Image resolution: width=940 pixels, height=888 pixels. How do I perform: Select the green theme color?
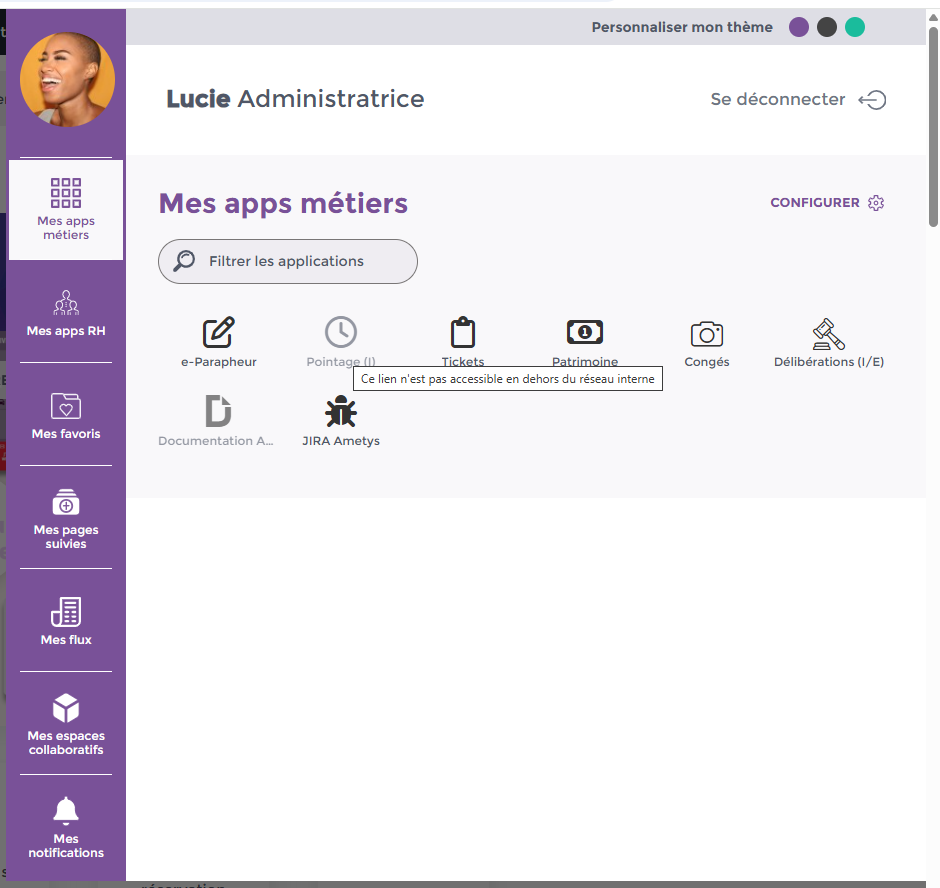[x=855, y=27]
